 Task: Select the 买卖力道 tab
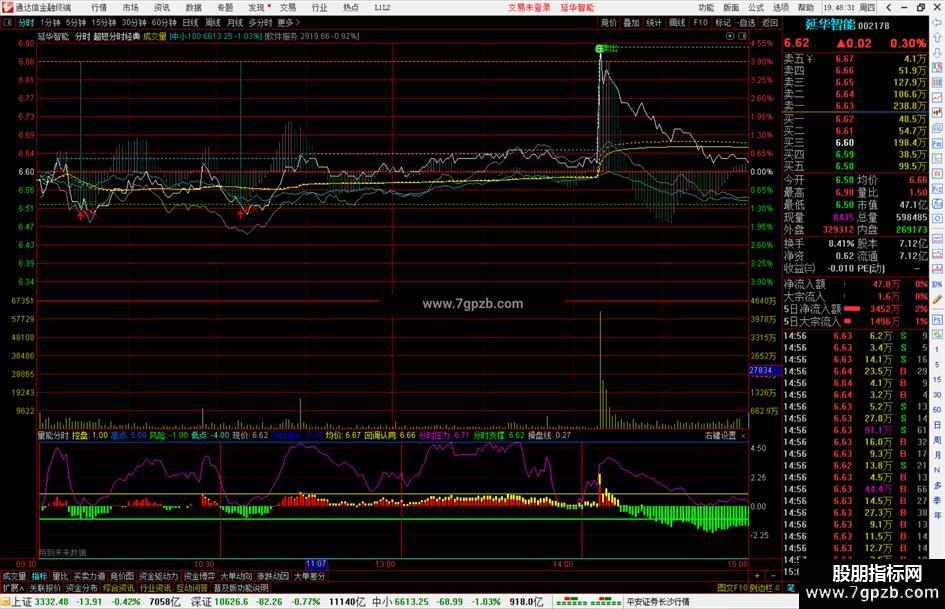[x=89, y=576]
